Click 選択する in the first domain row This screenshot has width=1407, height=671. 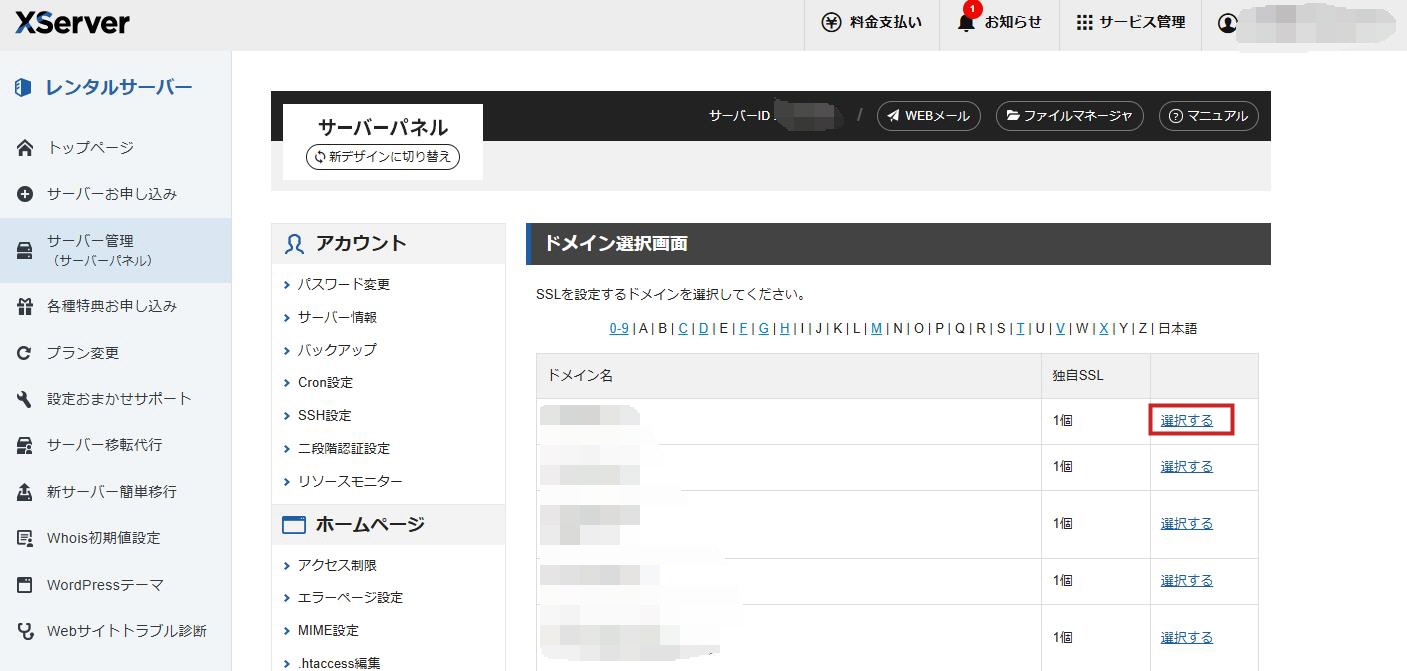(x=1187, y=421)
